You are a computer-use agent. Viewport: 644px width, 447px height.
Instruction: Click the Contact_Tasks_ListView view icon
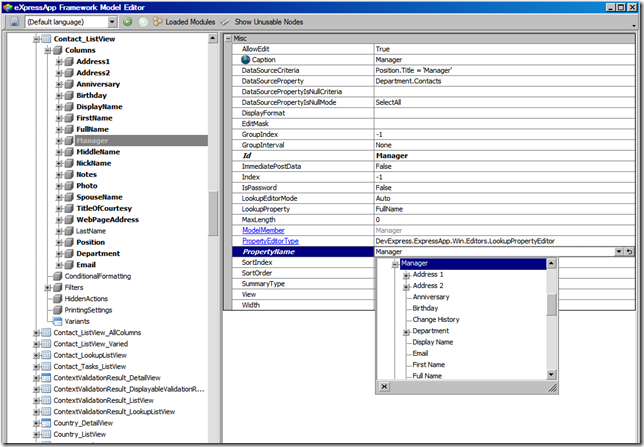coord(46,366)
